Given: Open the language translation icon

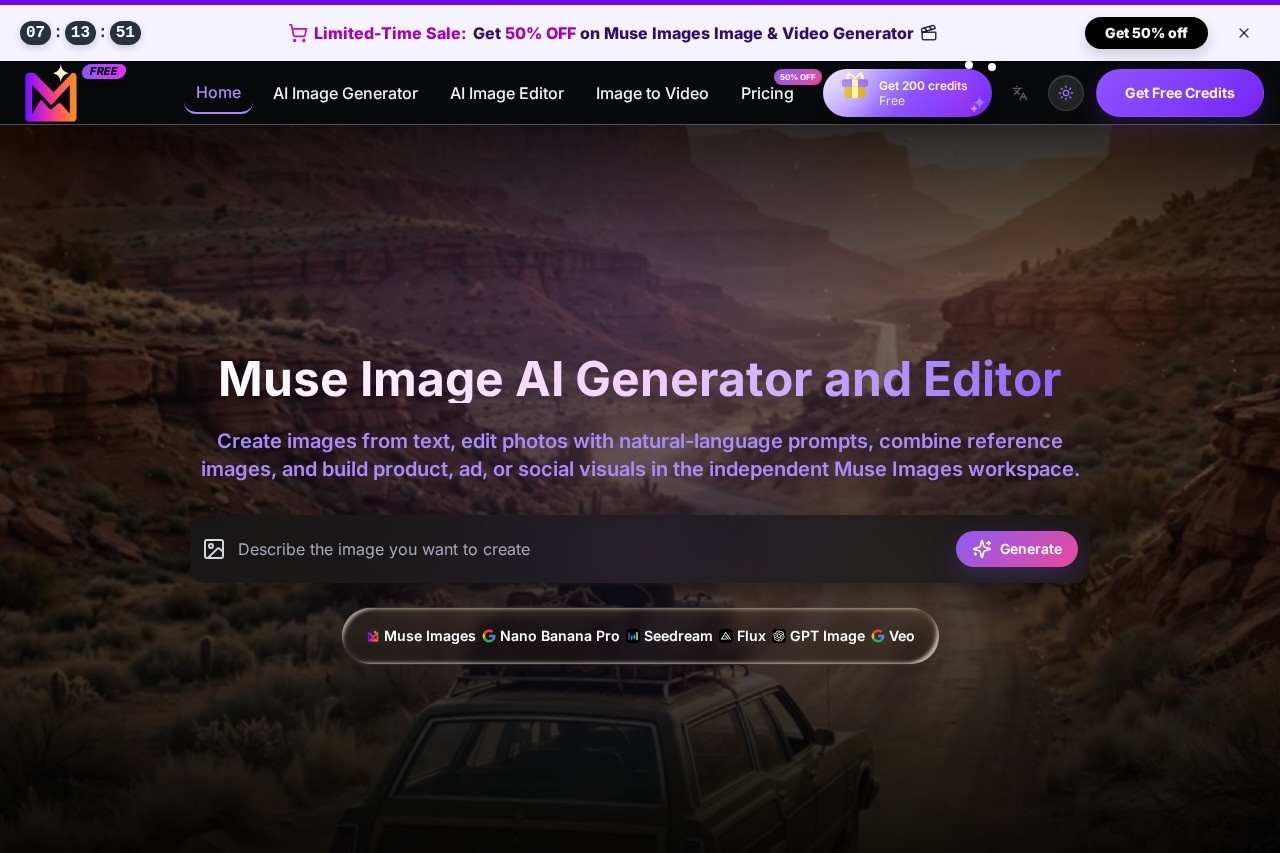Looking at the screenshot, I should pos(1020,93).
